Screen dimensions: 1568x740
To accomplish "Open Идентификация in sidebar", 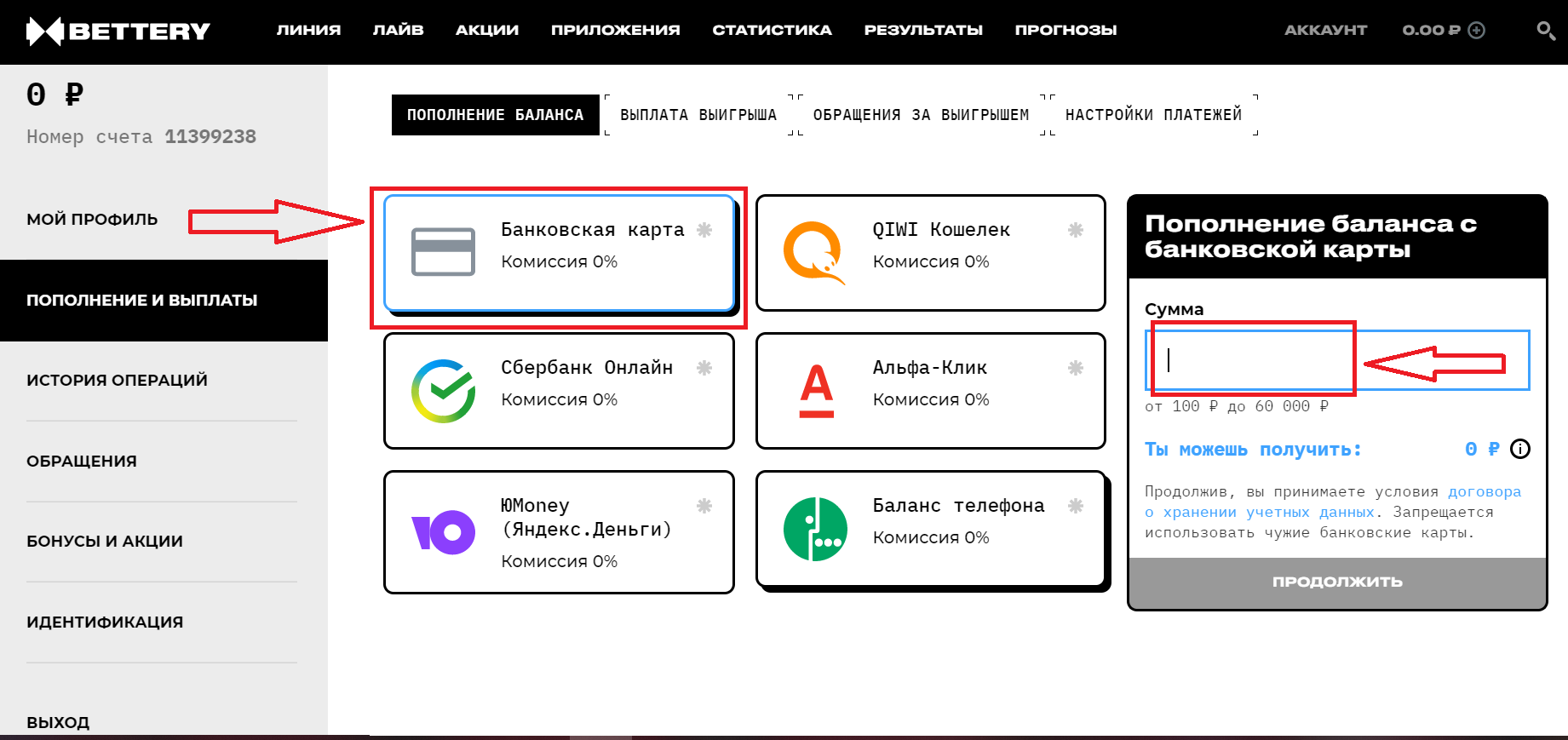I will pyautogui.click(x=105, y=622).
